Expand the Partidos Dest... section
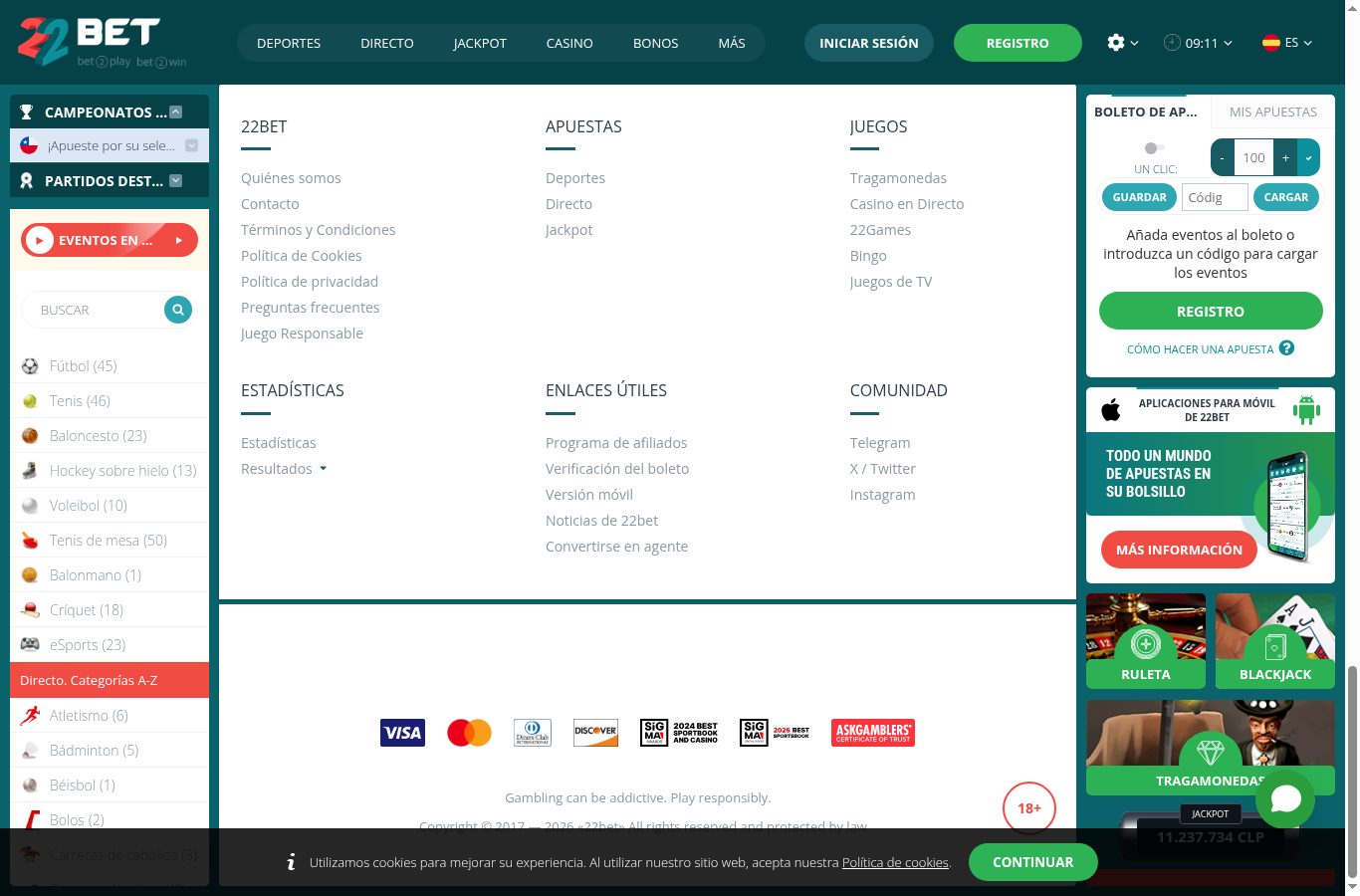 176,181
